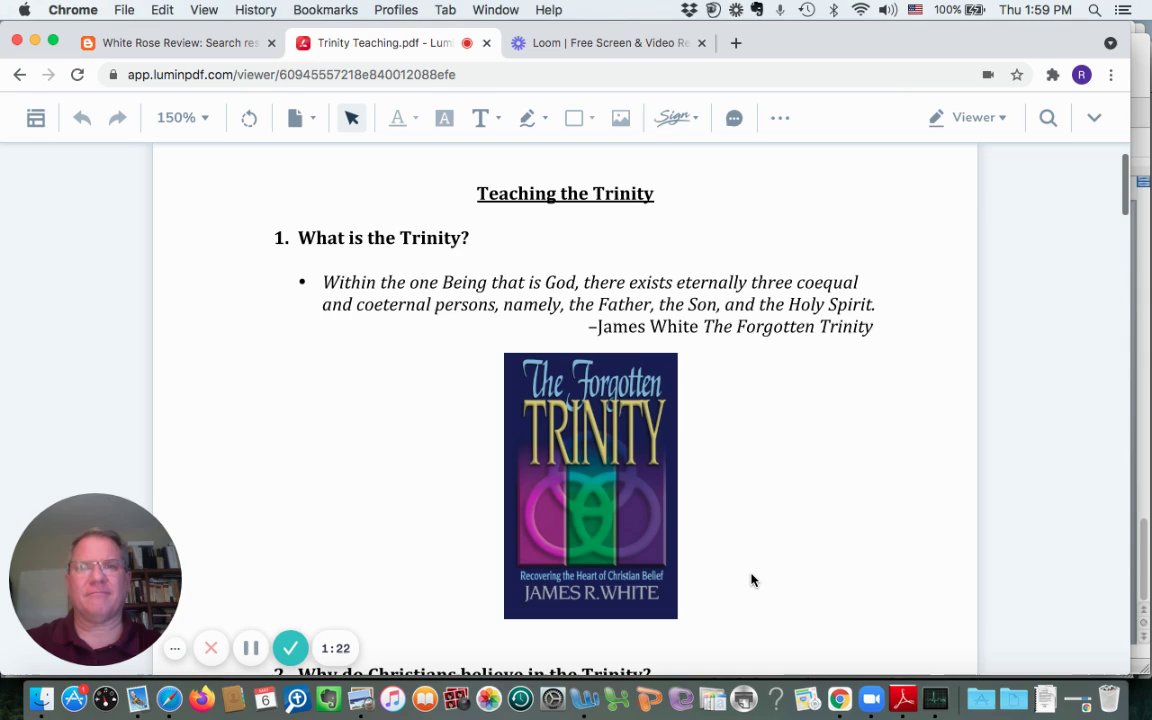This screenshot has width=1152, height=720.
Task: Open the Window menu
Action: pyautogui.click(x=495, y=10)
